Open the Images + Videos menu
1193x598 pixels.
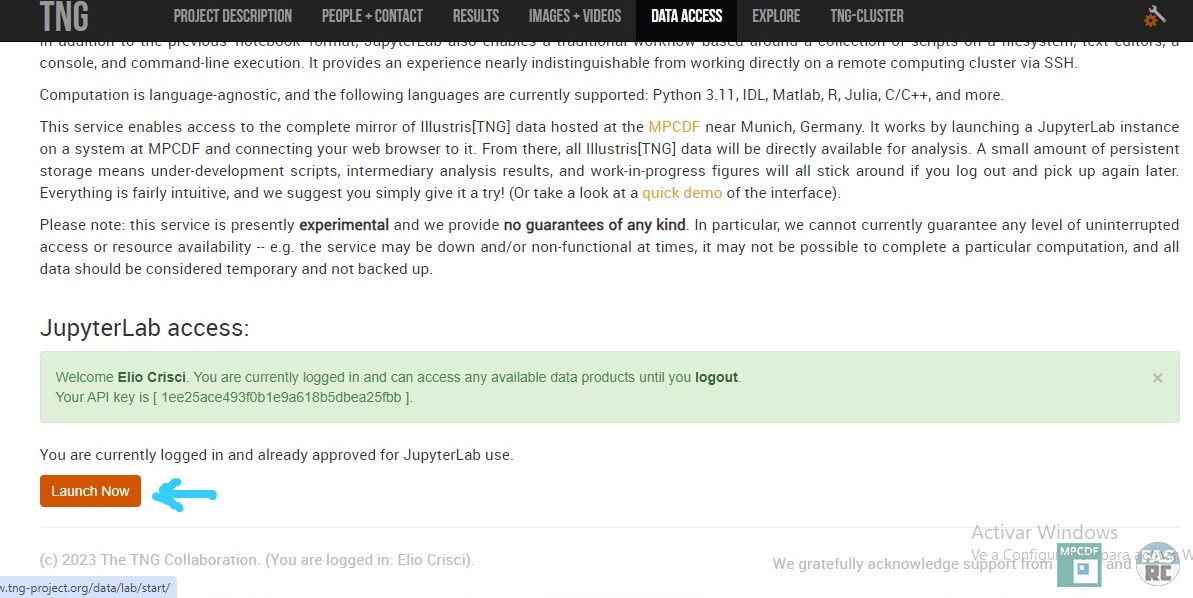coord(575,16)
